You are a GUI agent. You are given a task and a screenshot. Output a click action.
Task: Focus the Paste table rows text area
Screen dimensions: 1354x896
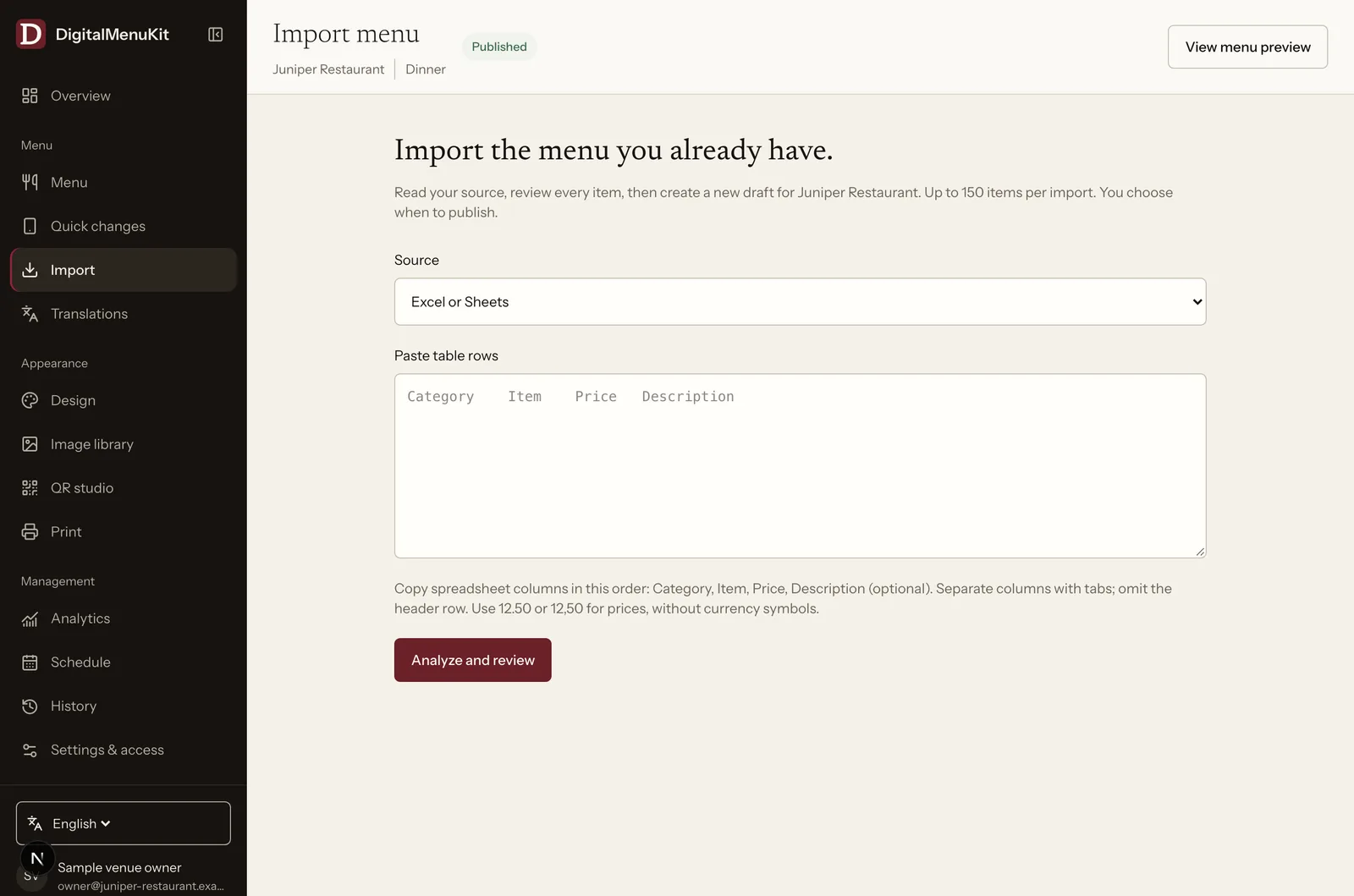point(800,466)
